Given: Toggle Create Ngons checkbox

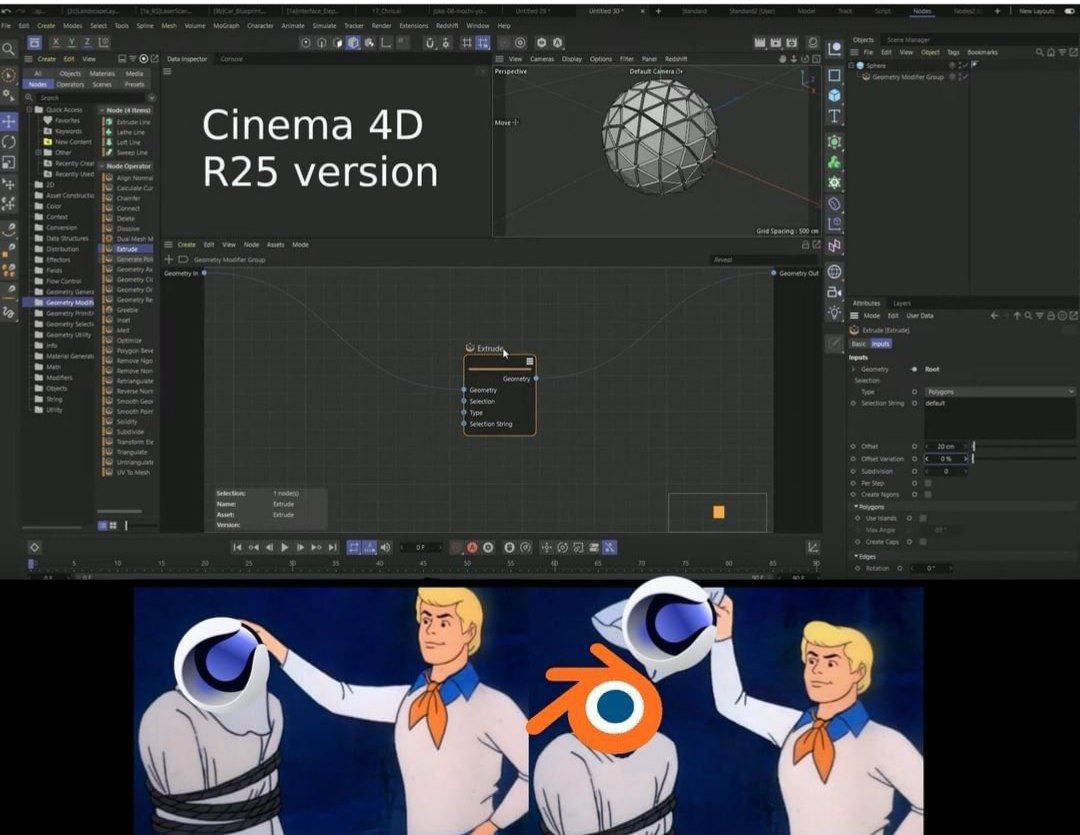Looking at the screenshot, I should tap(928, 495).
